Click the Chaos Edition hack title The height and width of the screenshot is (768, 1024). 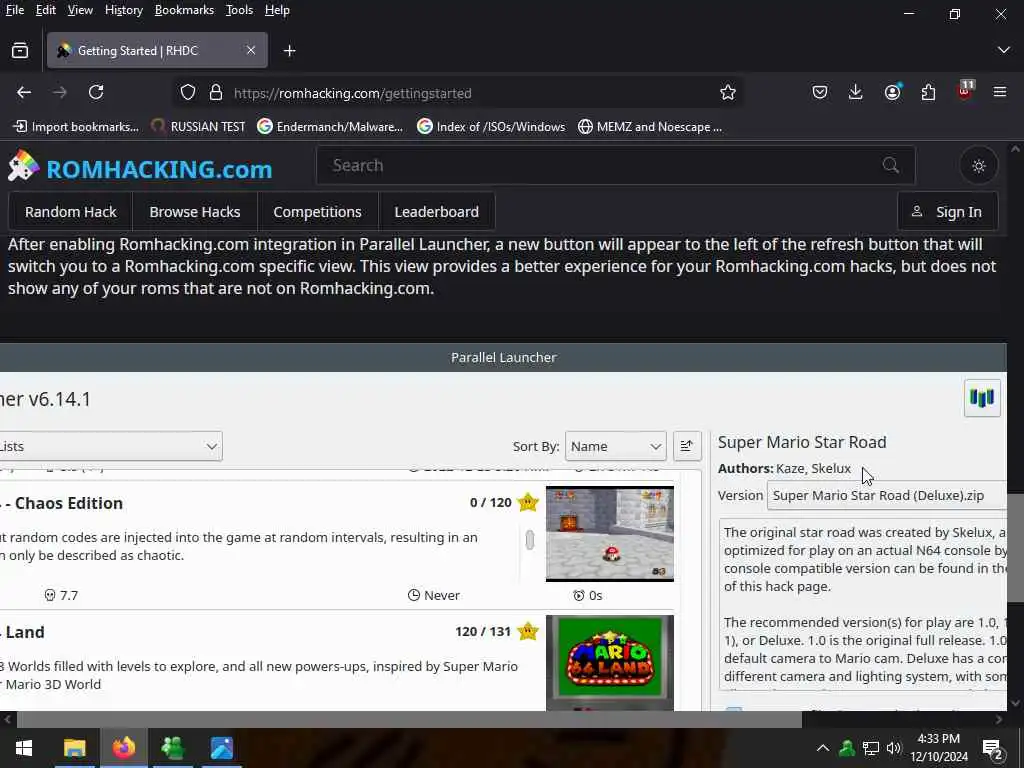62,503
